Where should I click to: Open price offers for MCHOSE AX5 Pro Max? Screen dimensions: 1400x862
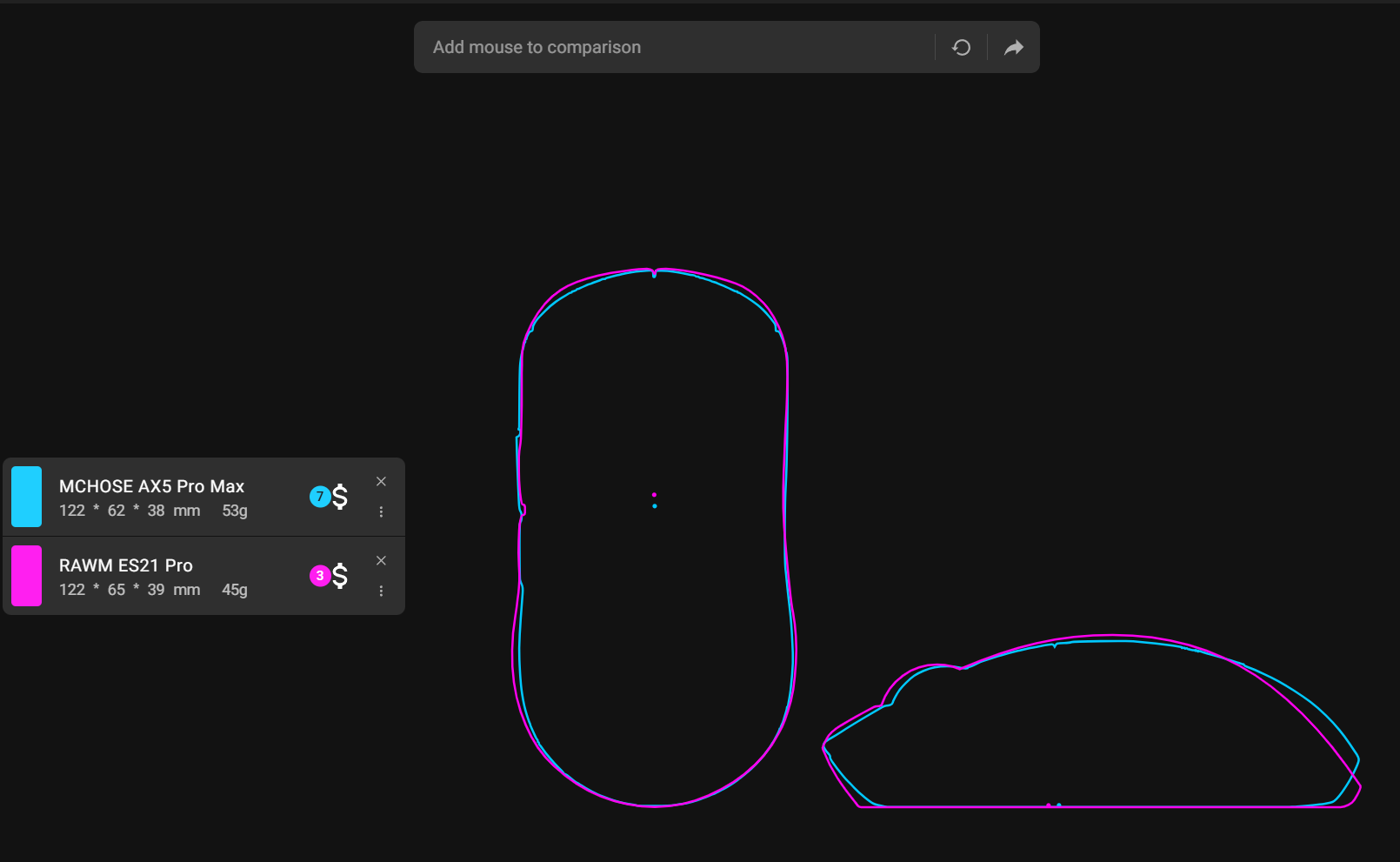[330, 497]
